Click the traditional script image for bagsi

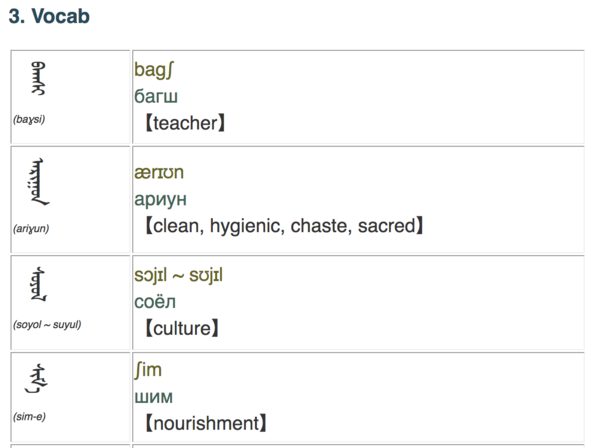pos(40,80)
